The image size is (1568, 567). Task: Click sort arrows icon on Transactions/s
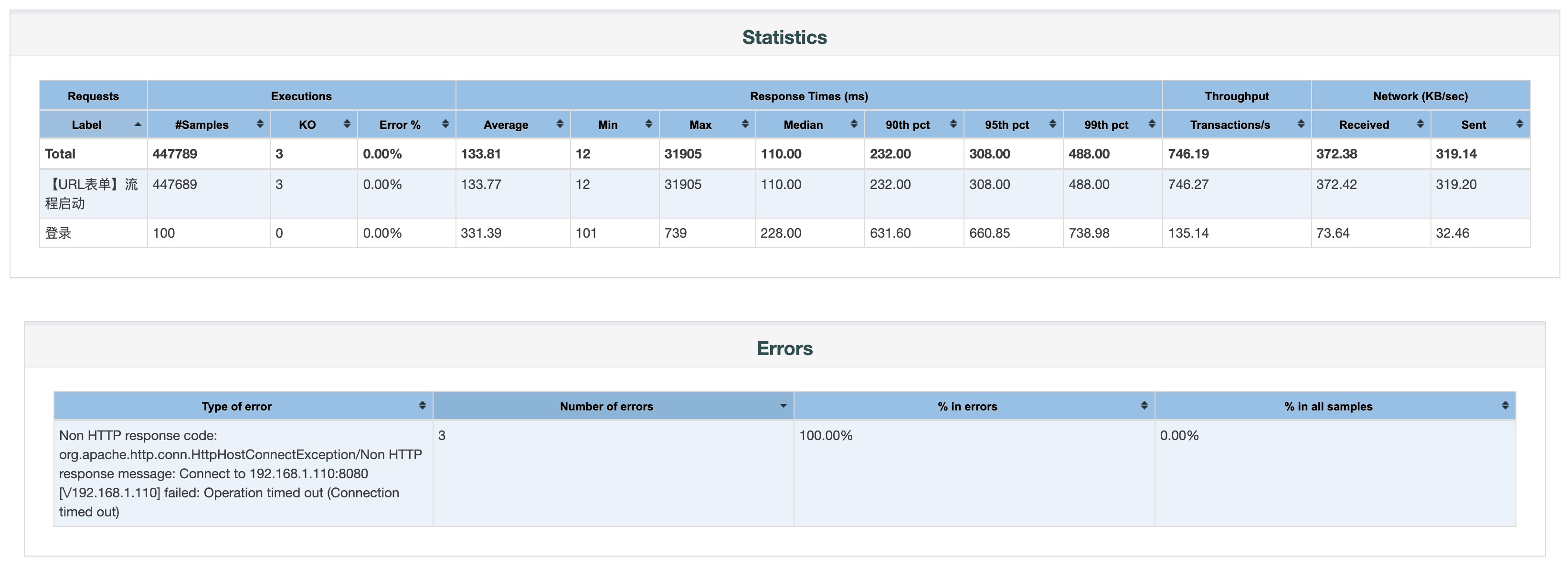pos(1301,124)
